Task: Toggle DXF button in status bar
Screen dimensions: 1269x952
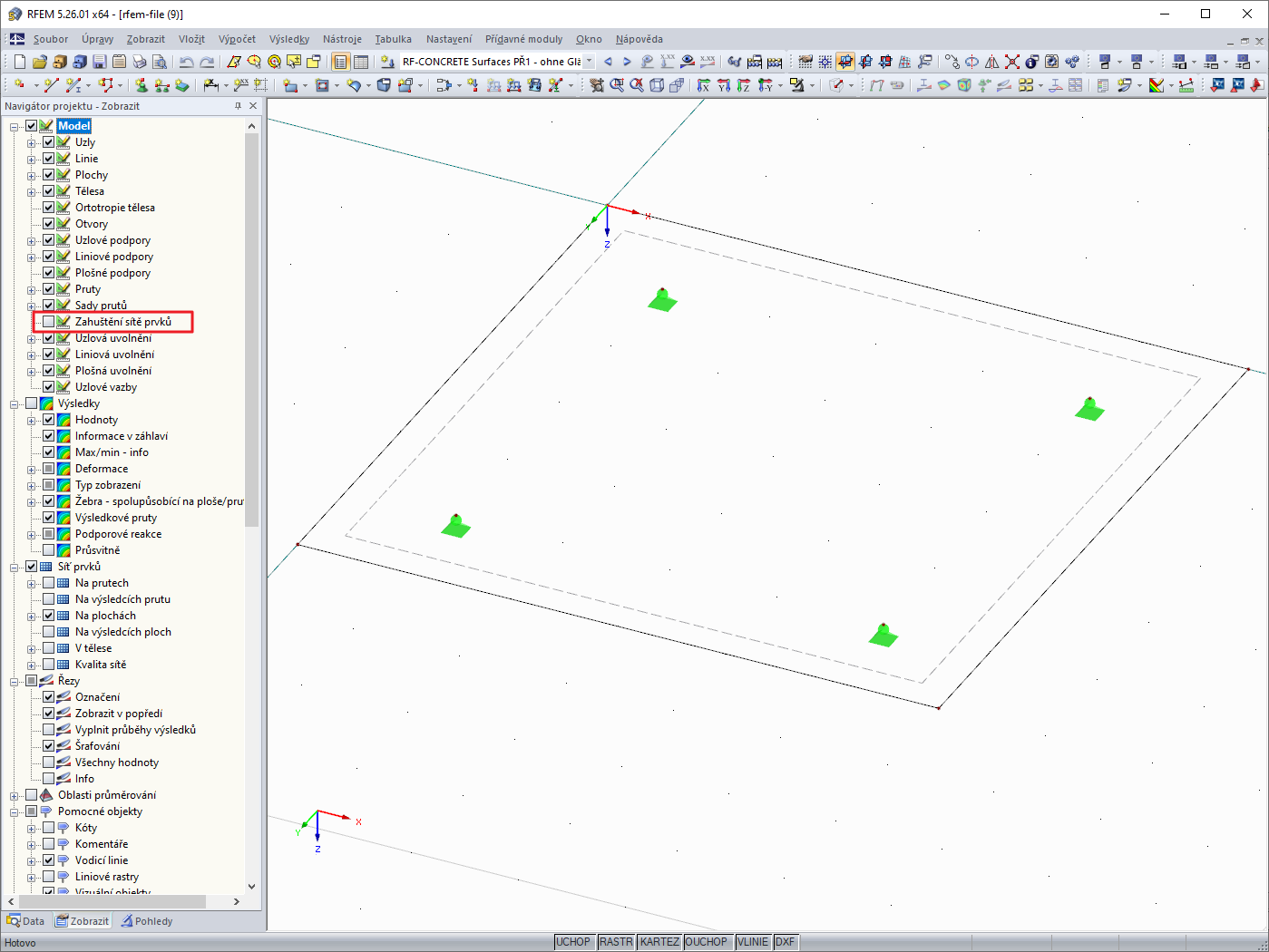Action: pyautogui.click(x=785, y=942)
